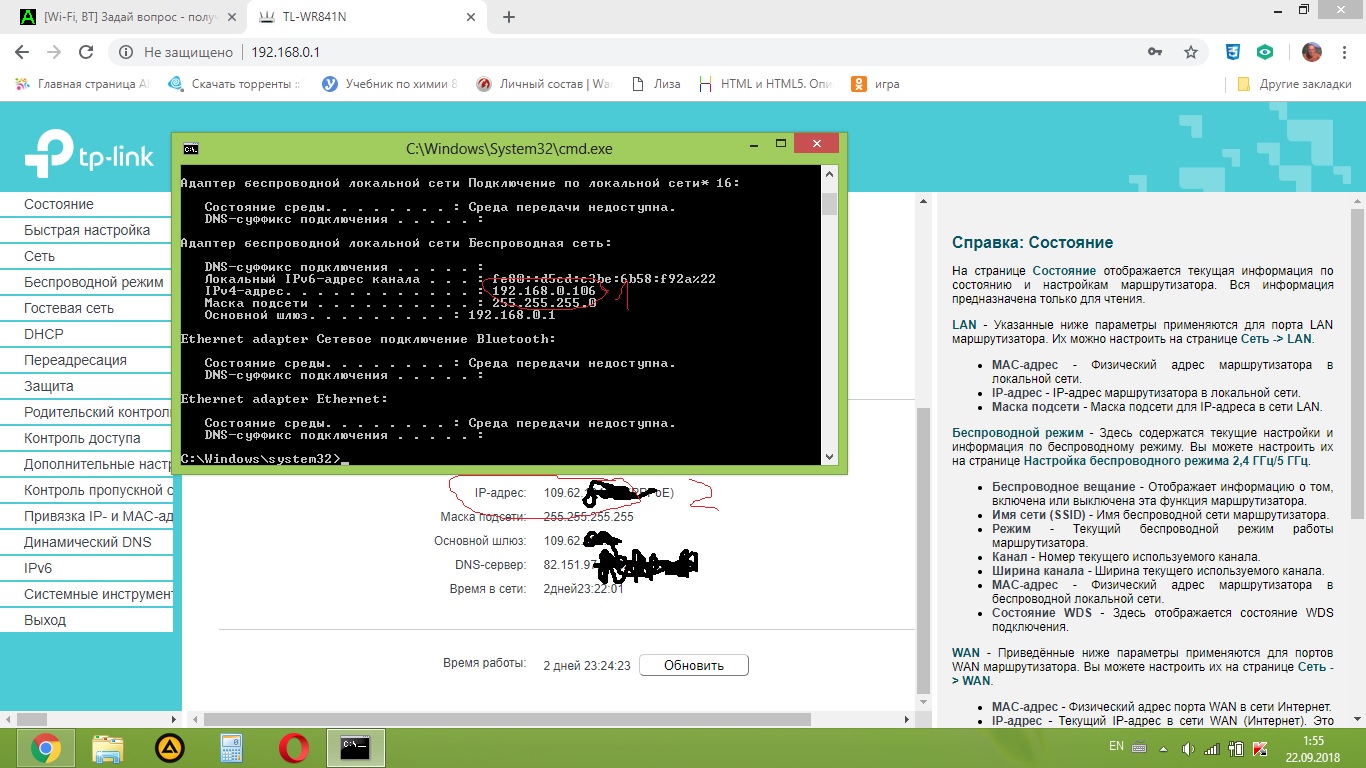This screenshot has width=1366, height=768.
Task: Show hidden system tray icons
Action: [1162, 748]
